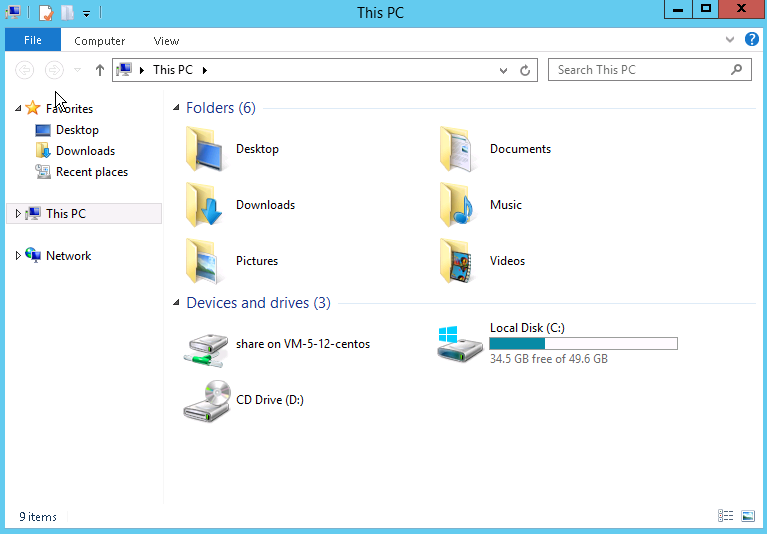767x534 pixels.
Task: Click the Search This PC field
Action: pos(650,70)
